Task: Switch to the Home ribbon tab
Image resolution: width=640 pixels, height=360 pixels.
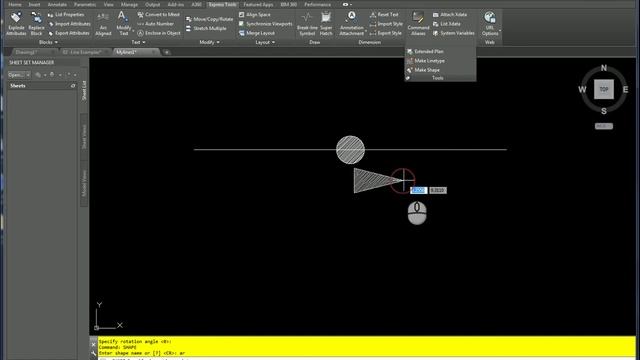Action: [15, 4]
